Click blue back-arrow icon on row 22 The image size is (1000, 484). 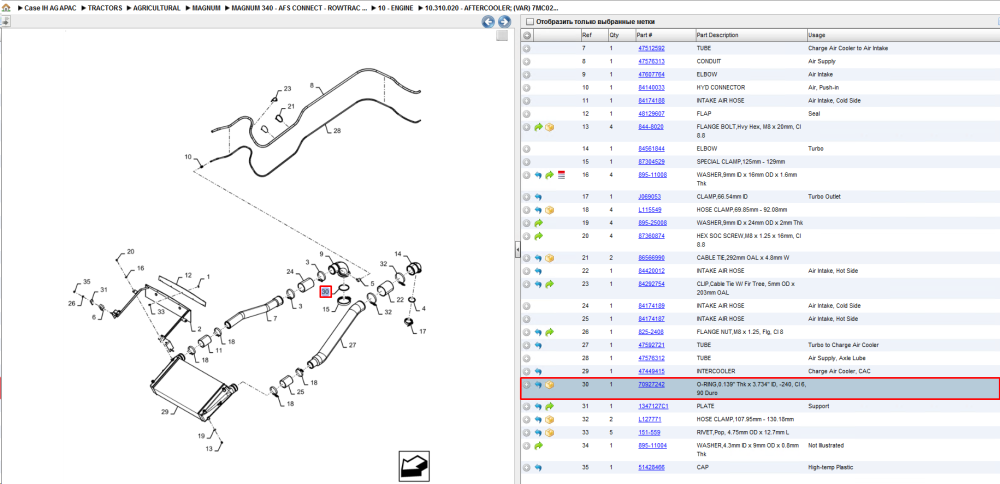point(538,271)
